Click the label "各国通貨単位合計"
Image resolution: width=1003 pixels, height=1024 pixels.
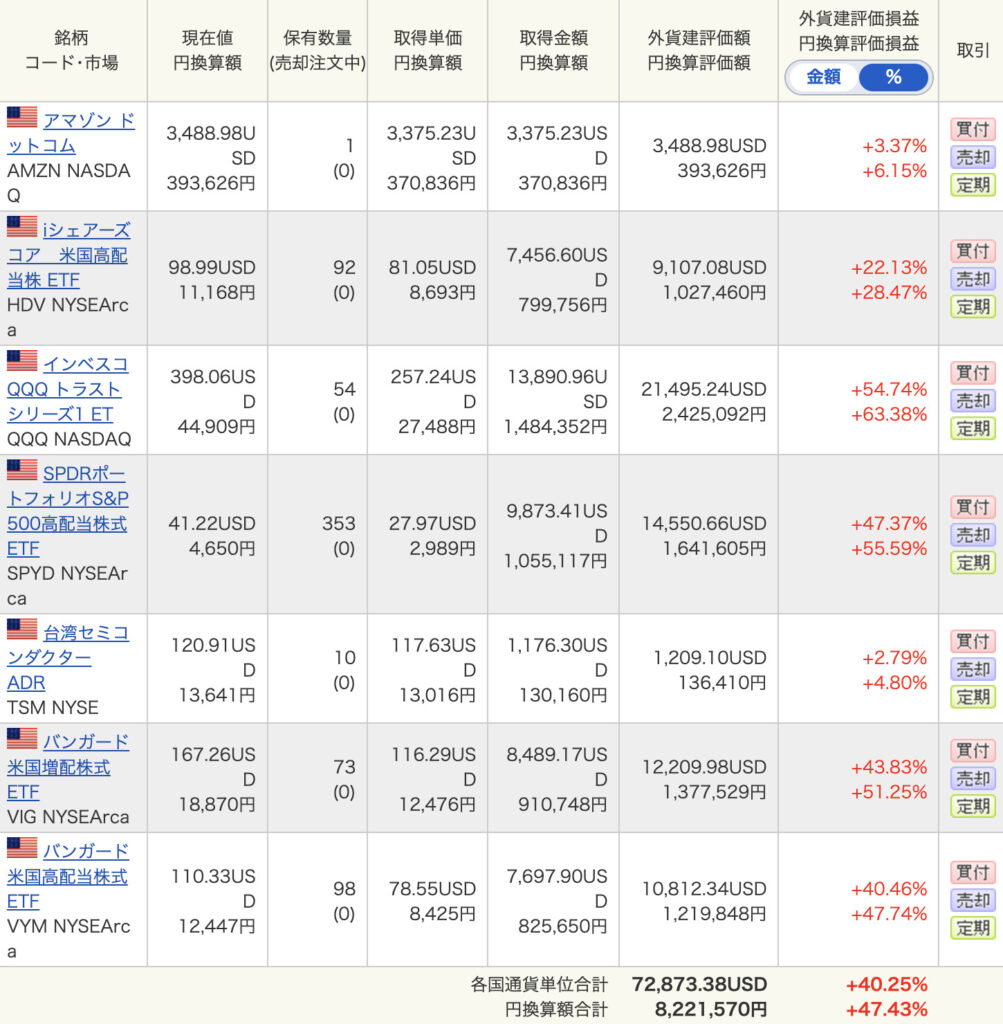[539, 984]
